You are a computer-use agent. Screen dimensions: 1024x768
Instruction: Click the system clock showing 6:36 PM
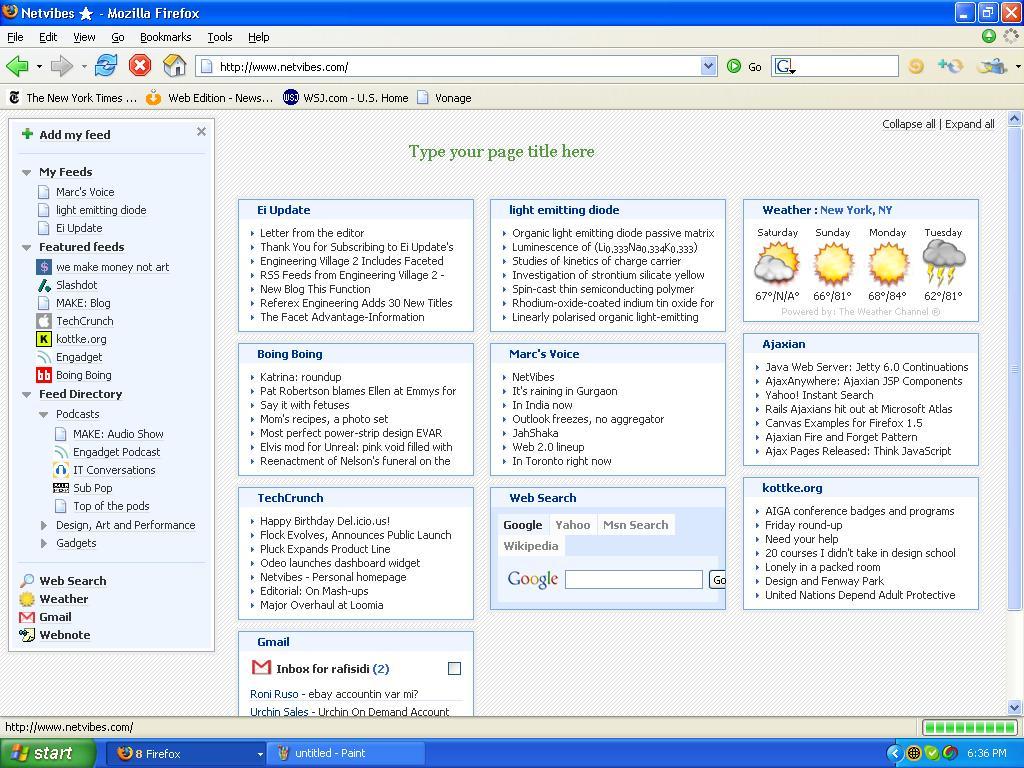pos(986,753)
